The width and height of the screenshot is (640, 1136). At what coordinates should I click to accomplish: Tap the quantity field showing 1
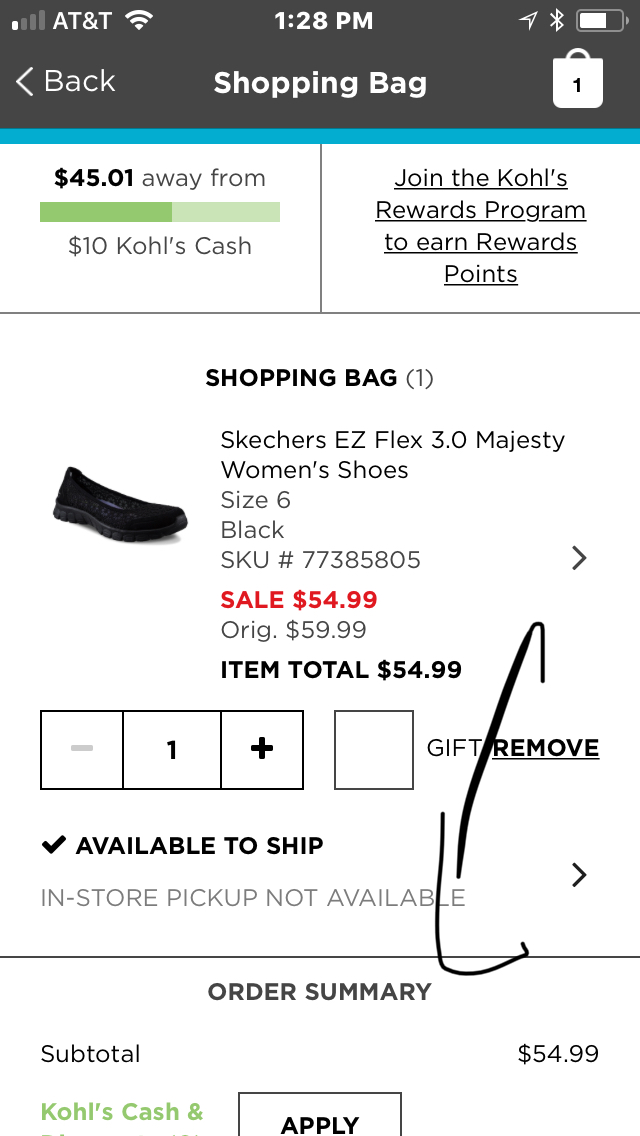click(x=172, y=749)
